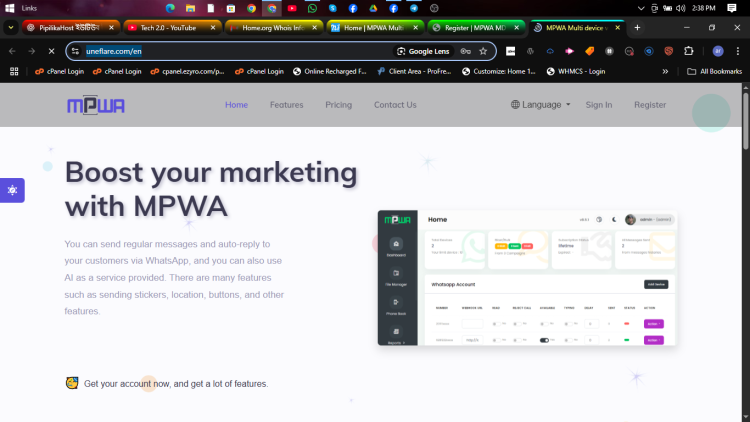Click the Register link
This screenshot has width=750, height=422.
tap(650, 105)
